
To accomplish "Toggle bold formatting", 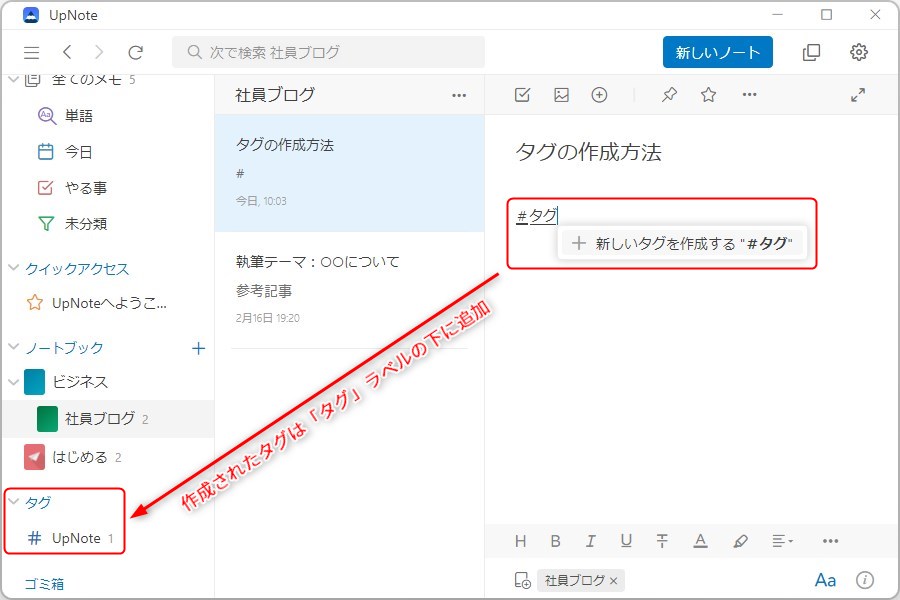I will coord(556,541).
